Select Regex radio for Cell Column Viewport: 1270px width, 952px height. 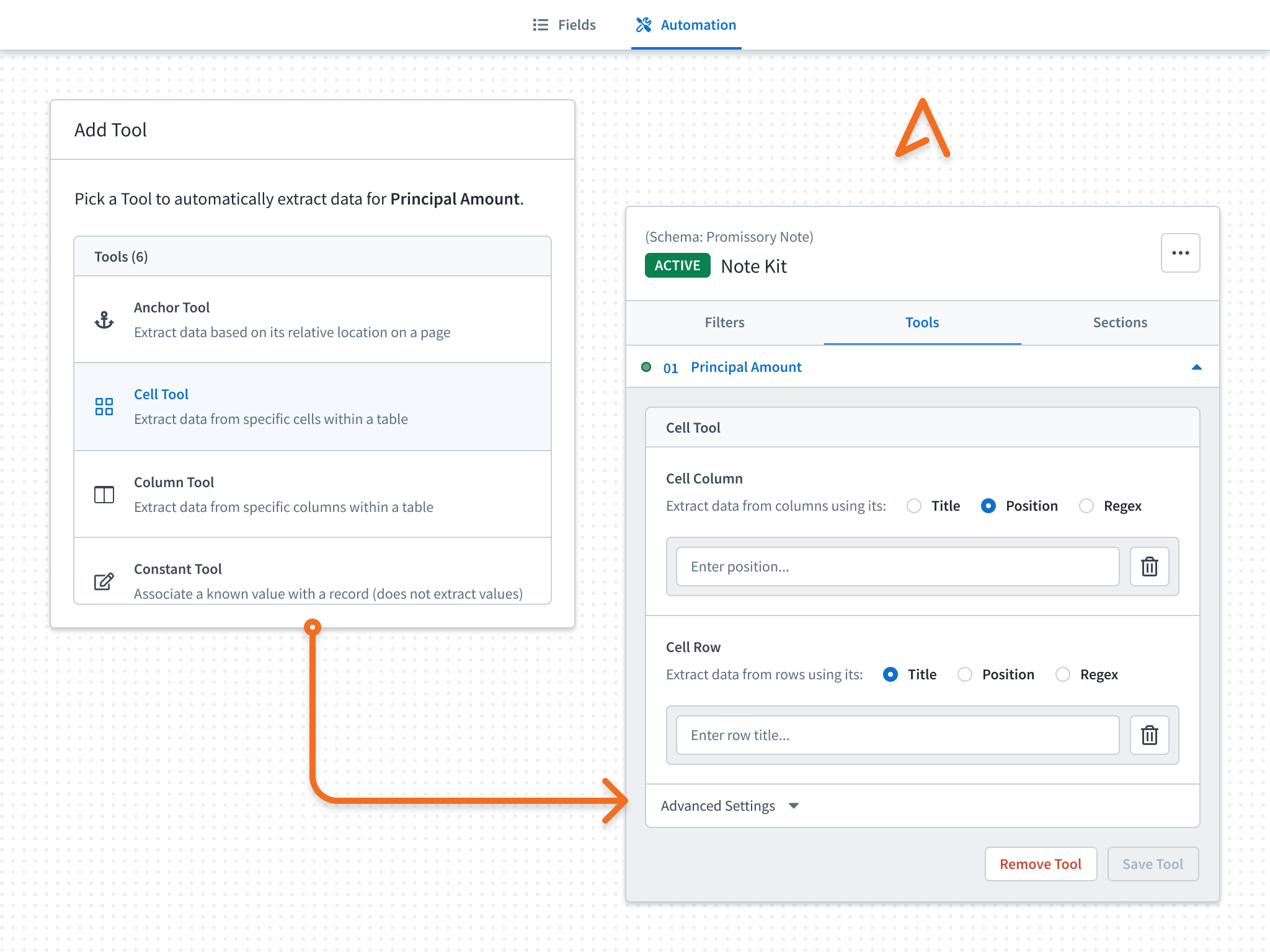coord(1086,506)
